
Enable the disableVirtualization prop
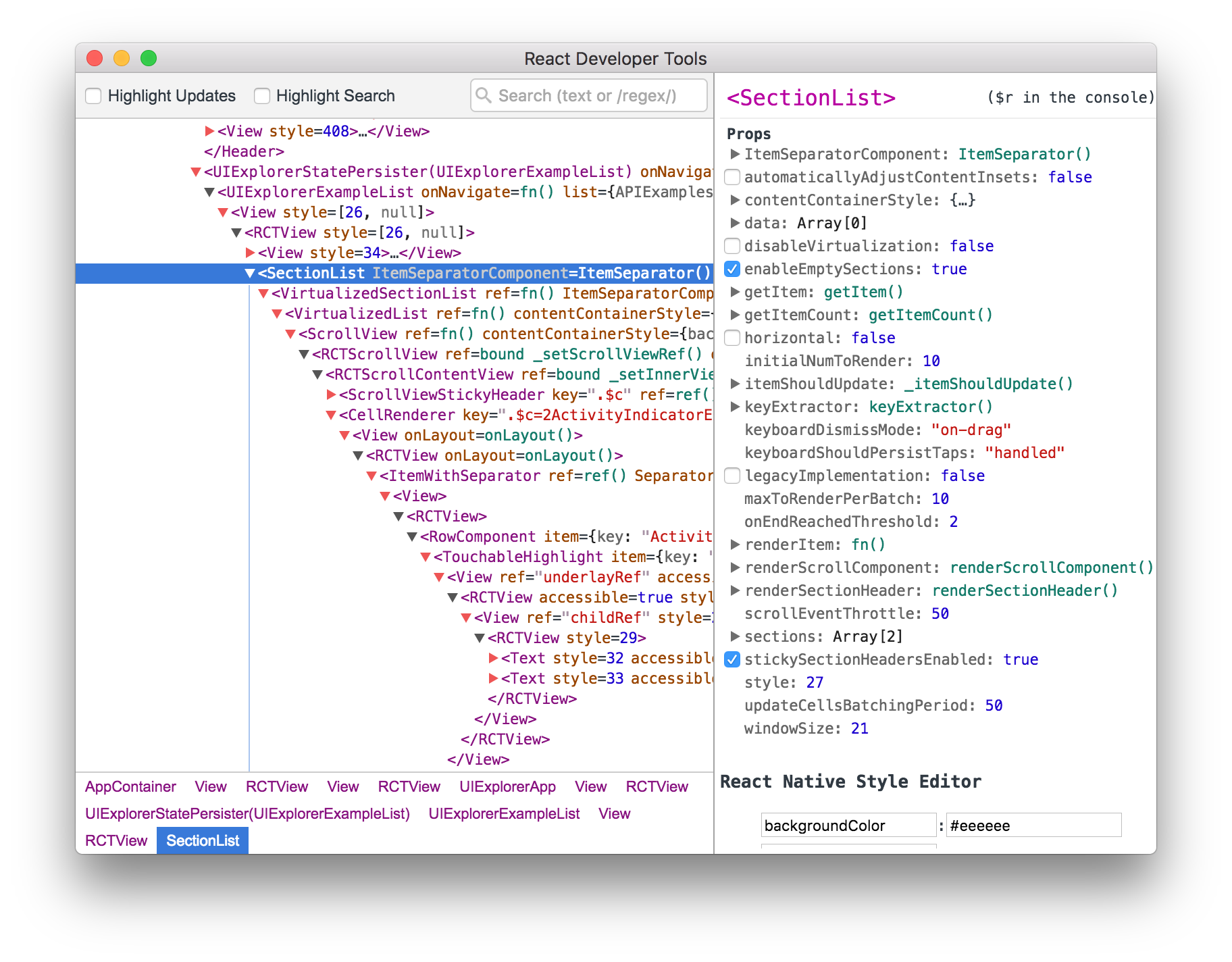coord(732,246)
